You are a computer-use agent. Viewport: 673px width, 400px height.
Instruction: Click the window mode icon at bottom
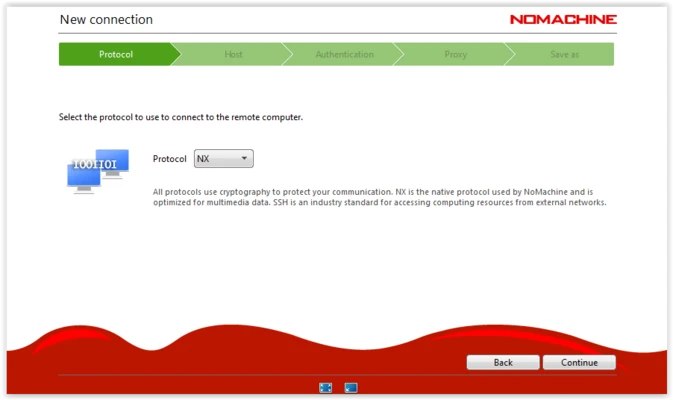[351, 388]
